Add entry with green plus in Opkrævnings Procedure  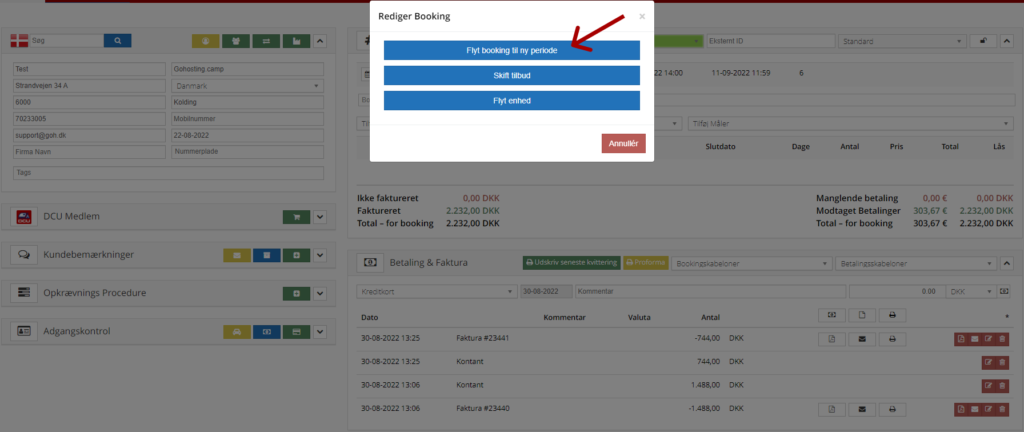tap(296, 293)
